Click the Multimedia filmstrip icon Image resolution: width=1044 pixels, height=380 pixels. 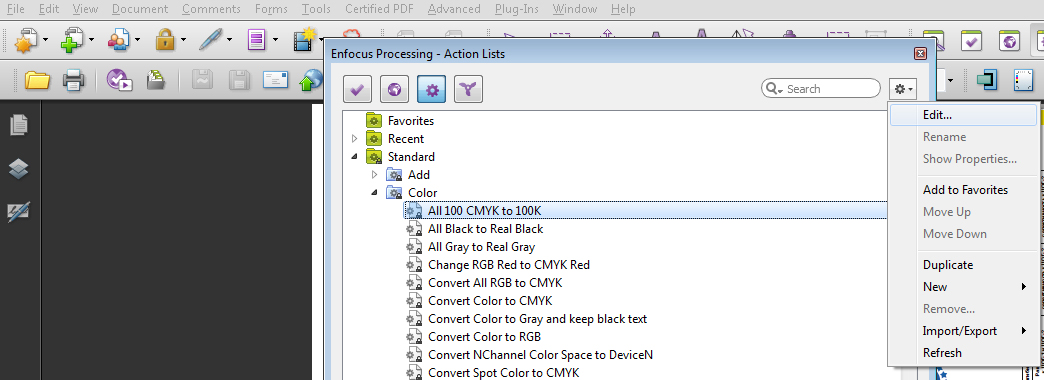point(304,40)
